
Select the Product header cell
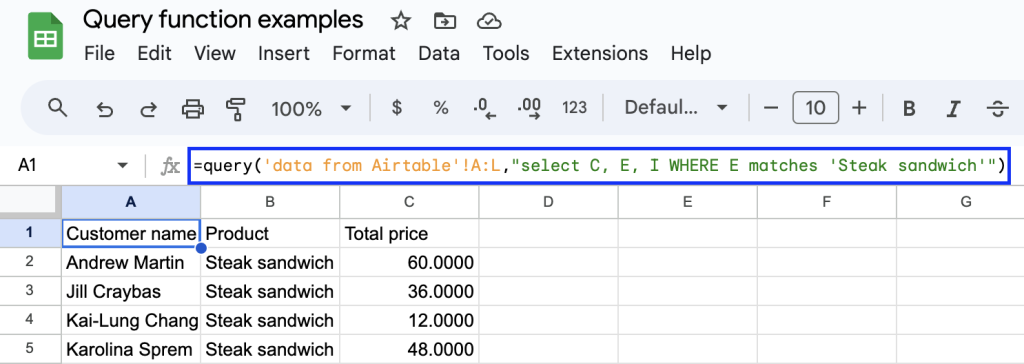tap(270, 233)
